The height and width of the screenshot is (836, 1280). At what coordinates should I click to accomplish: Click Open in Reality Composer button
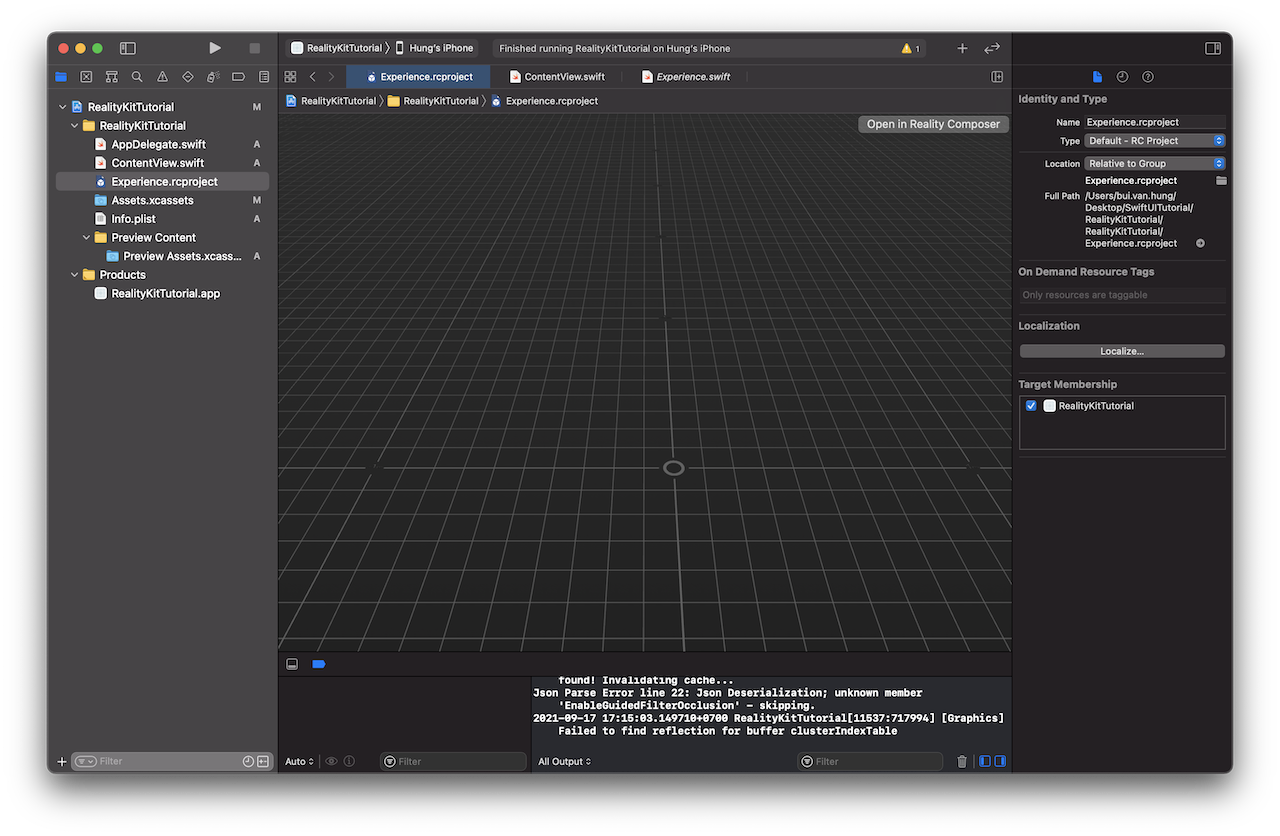point(933,124)
